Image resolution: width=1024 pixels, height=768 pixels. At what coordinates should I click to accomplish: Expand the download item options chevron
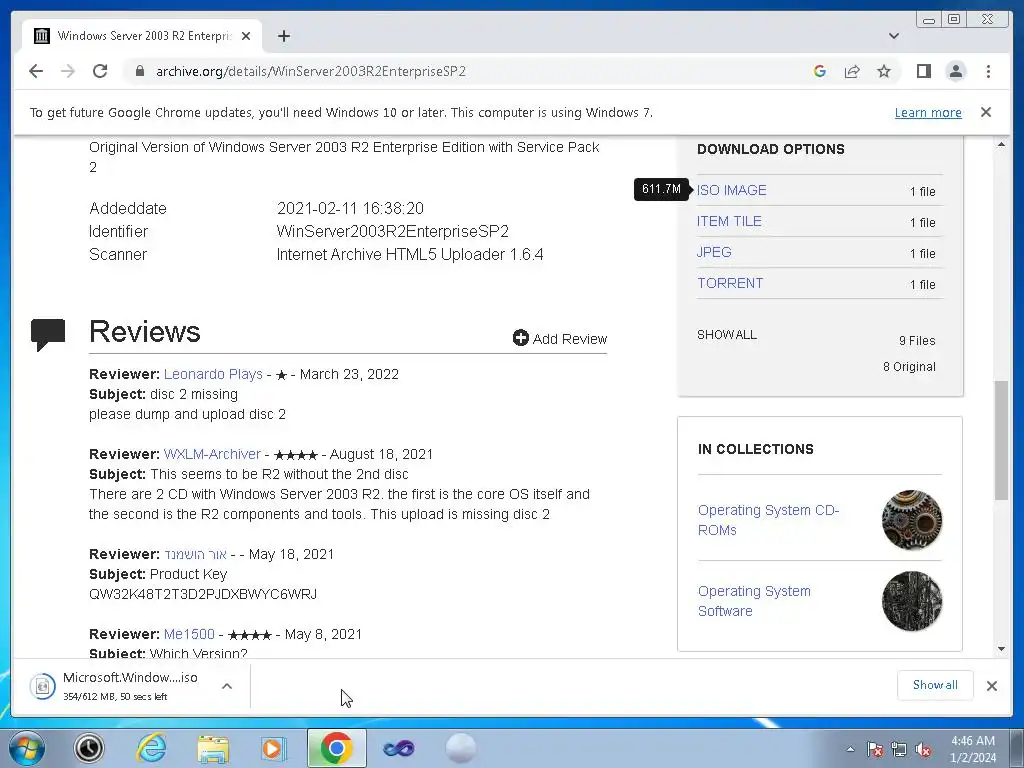point(227,686)
